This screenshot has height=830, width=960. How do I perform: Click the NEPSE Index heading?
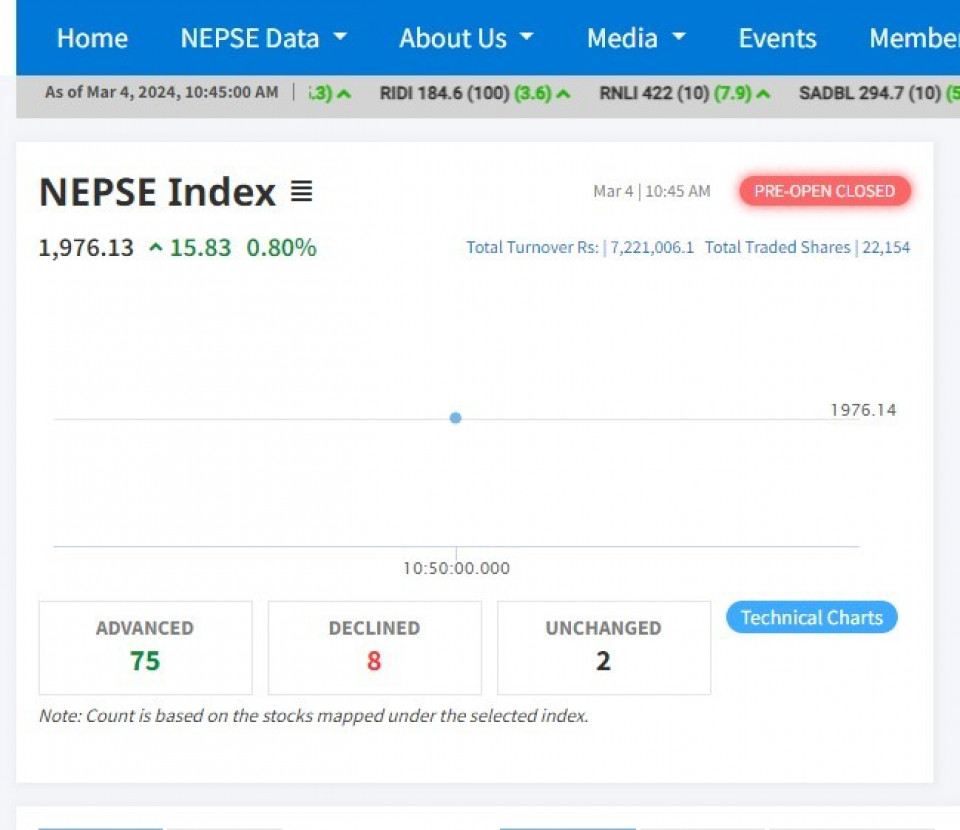[x=157, y=192]
